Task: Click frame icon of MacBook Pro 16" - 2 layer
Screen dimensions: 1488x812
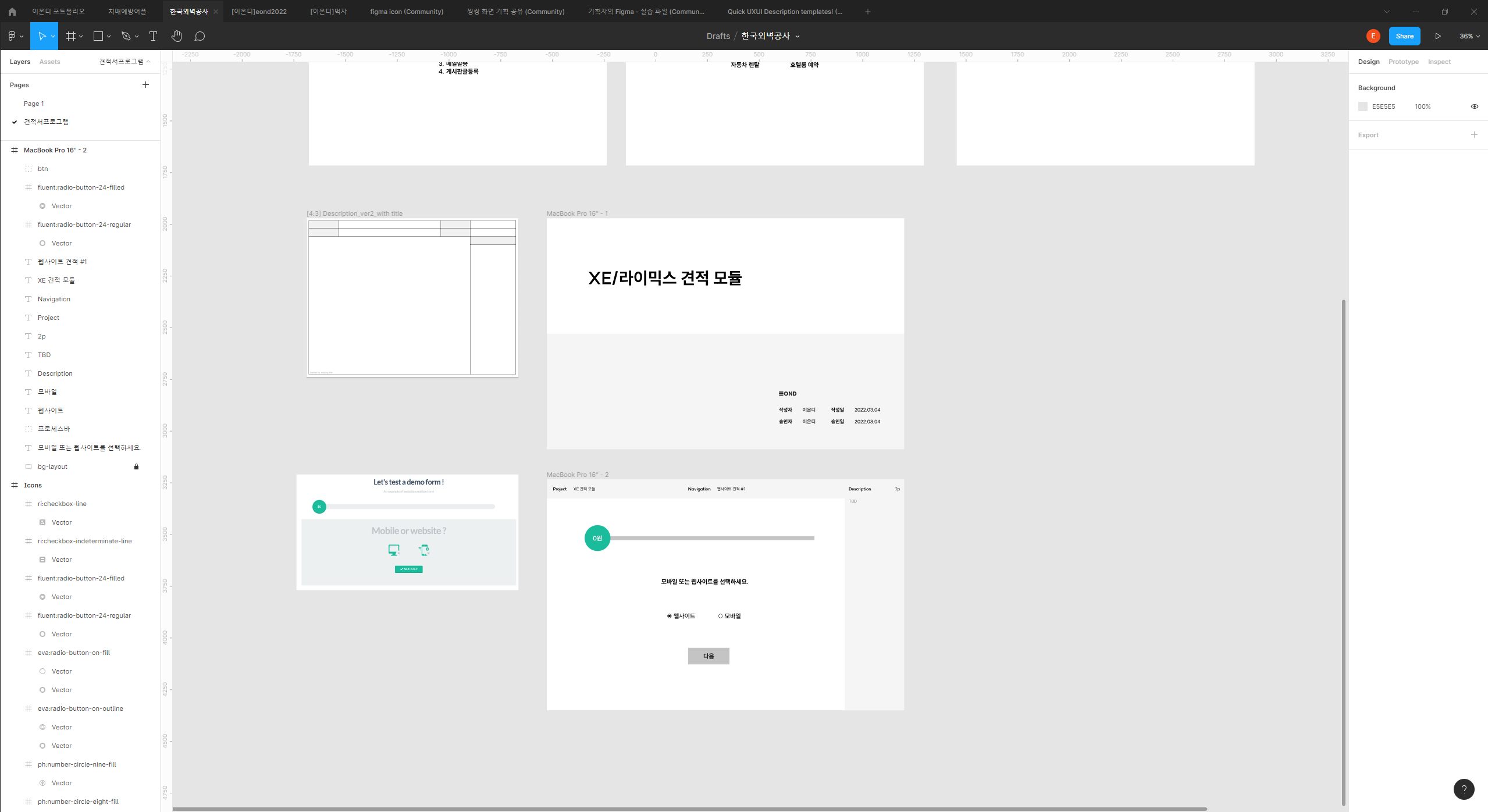Action: pyautogui.click(x=15, y=150)
